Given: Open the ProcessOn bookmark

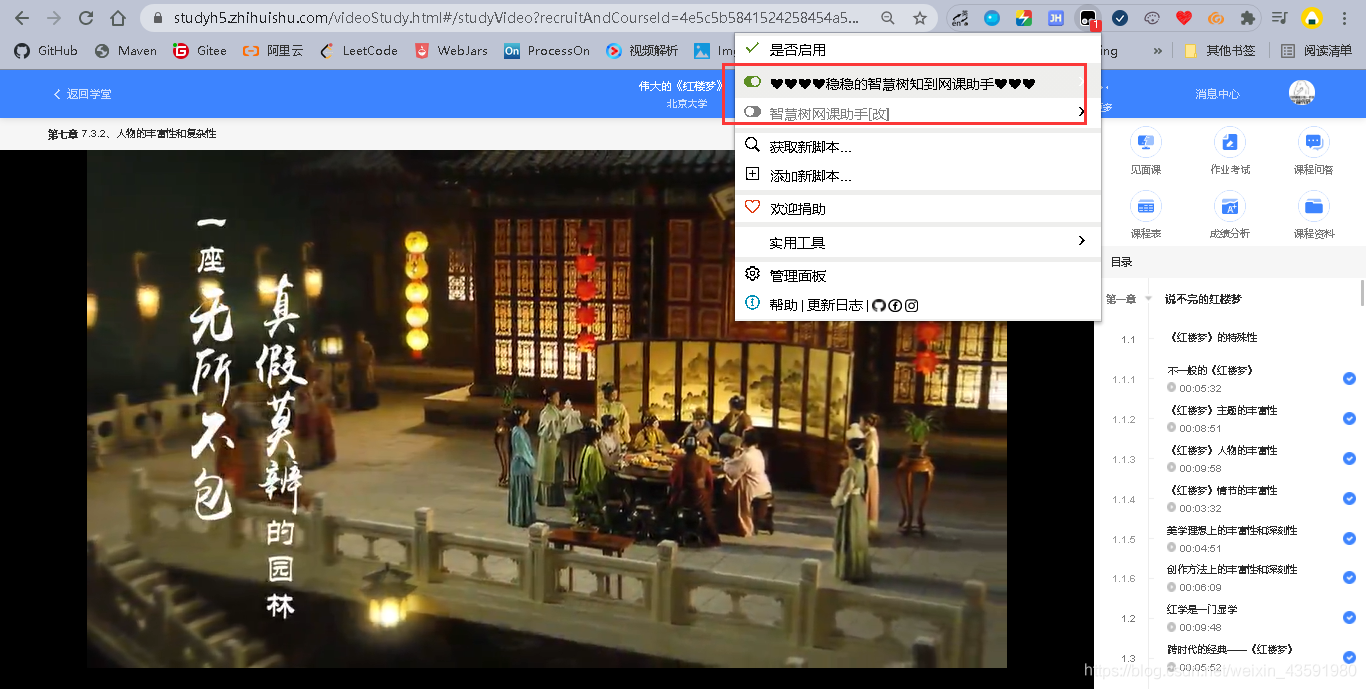Looking at the screenshot, I should coord(546,50).
